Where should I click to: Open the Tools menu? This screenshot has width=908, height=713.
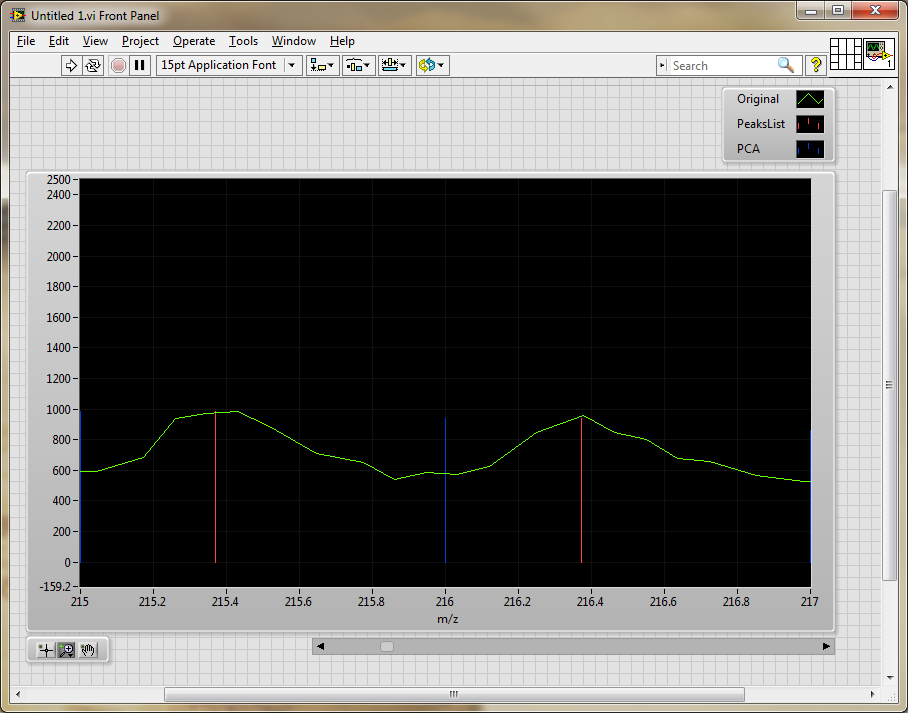point(243,41)
